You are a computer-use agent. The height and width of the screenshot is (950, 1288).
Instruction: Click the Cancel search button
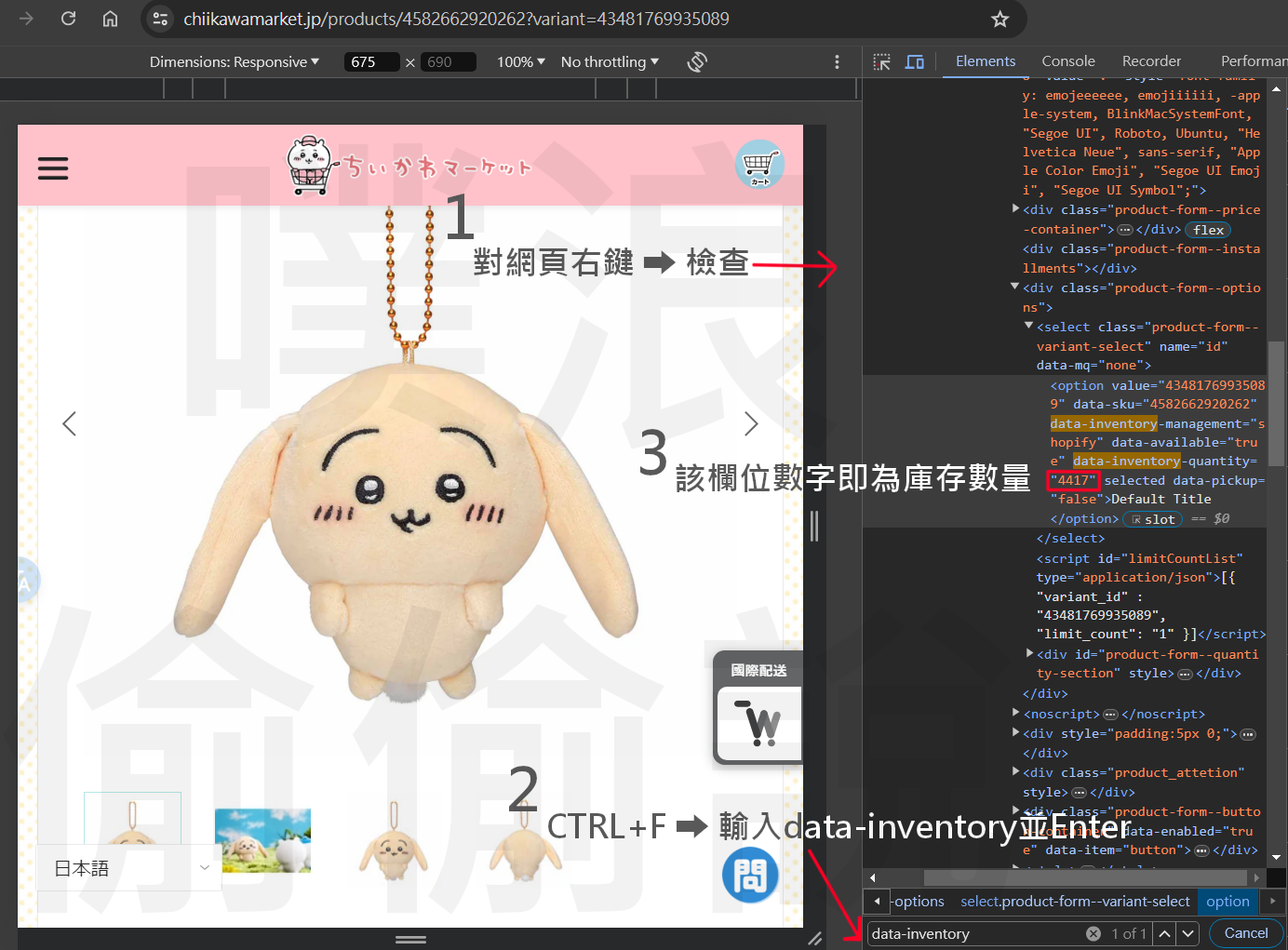[1246, 933]
